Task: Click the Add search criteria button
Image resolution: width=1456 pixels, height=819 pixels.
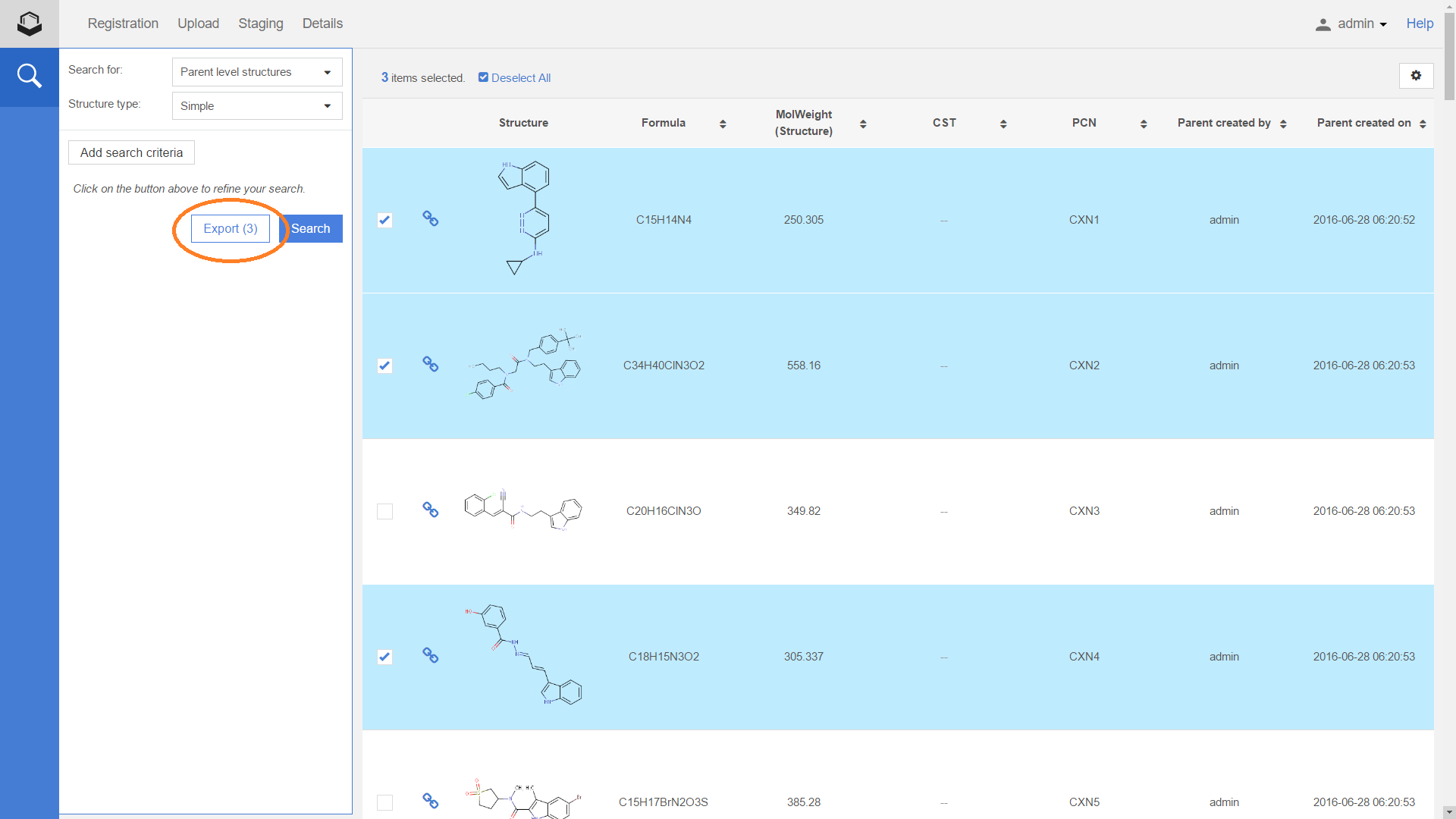Action: (x=131, y=152)
